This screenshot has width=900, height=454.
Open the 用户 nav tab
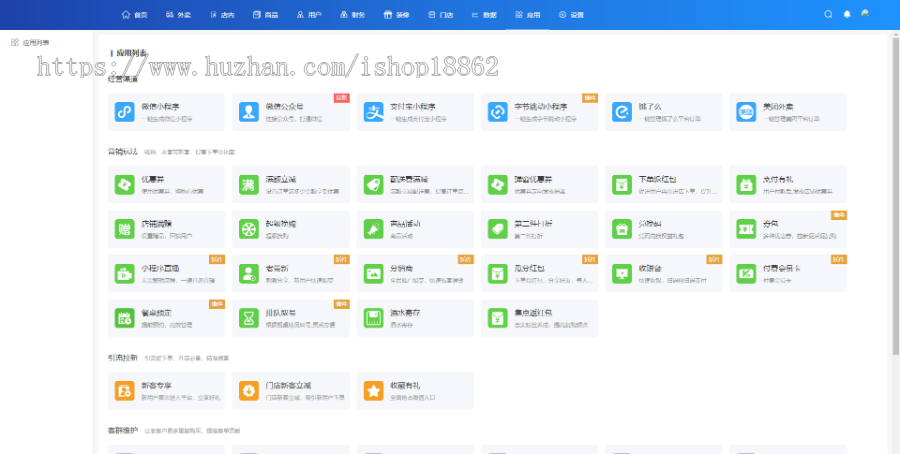click(309, 15)
